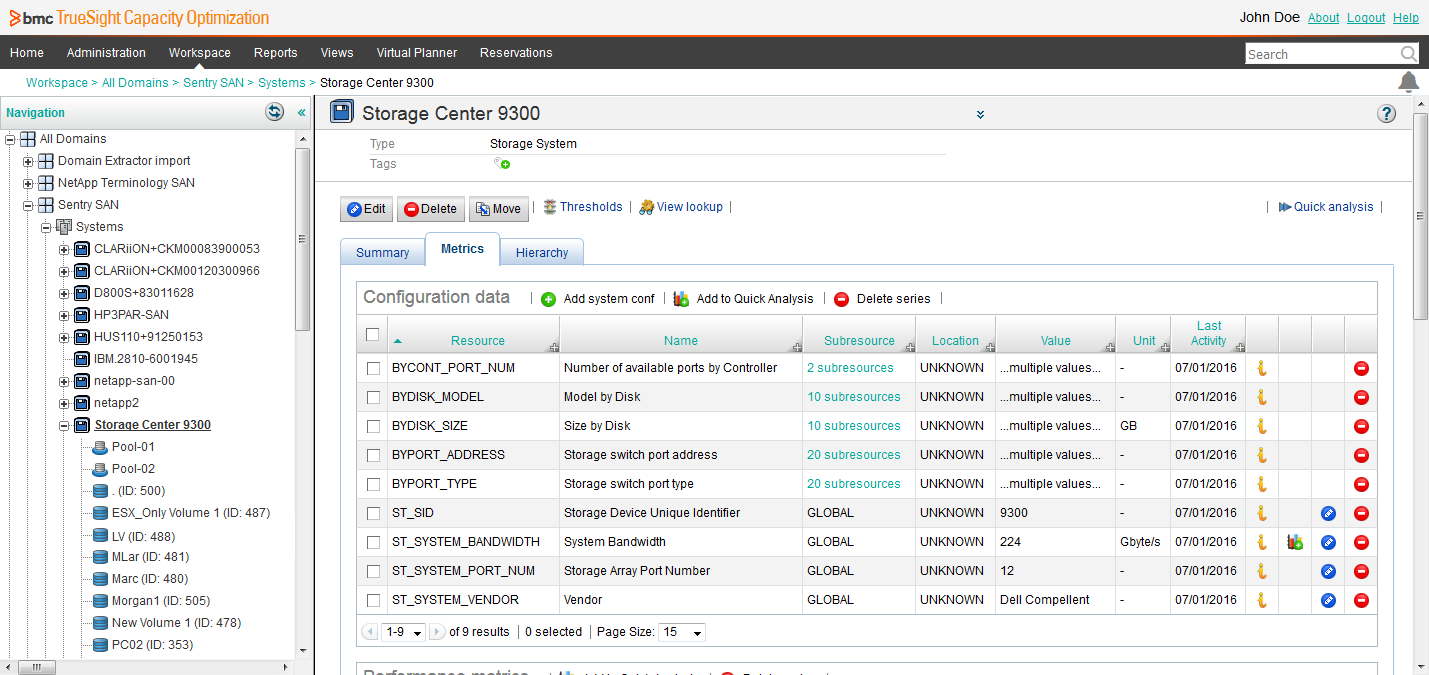Switch to the Summary tab
Viewport: 1429px width, 675px height.
pyautogui.click(x=383, y=252)
